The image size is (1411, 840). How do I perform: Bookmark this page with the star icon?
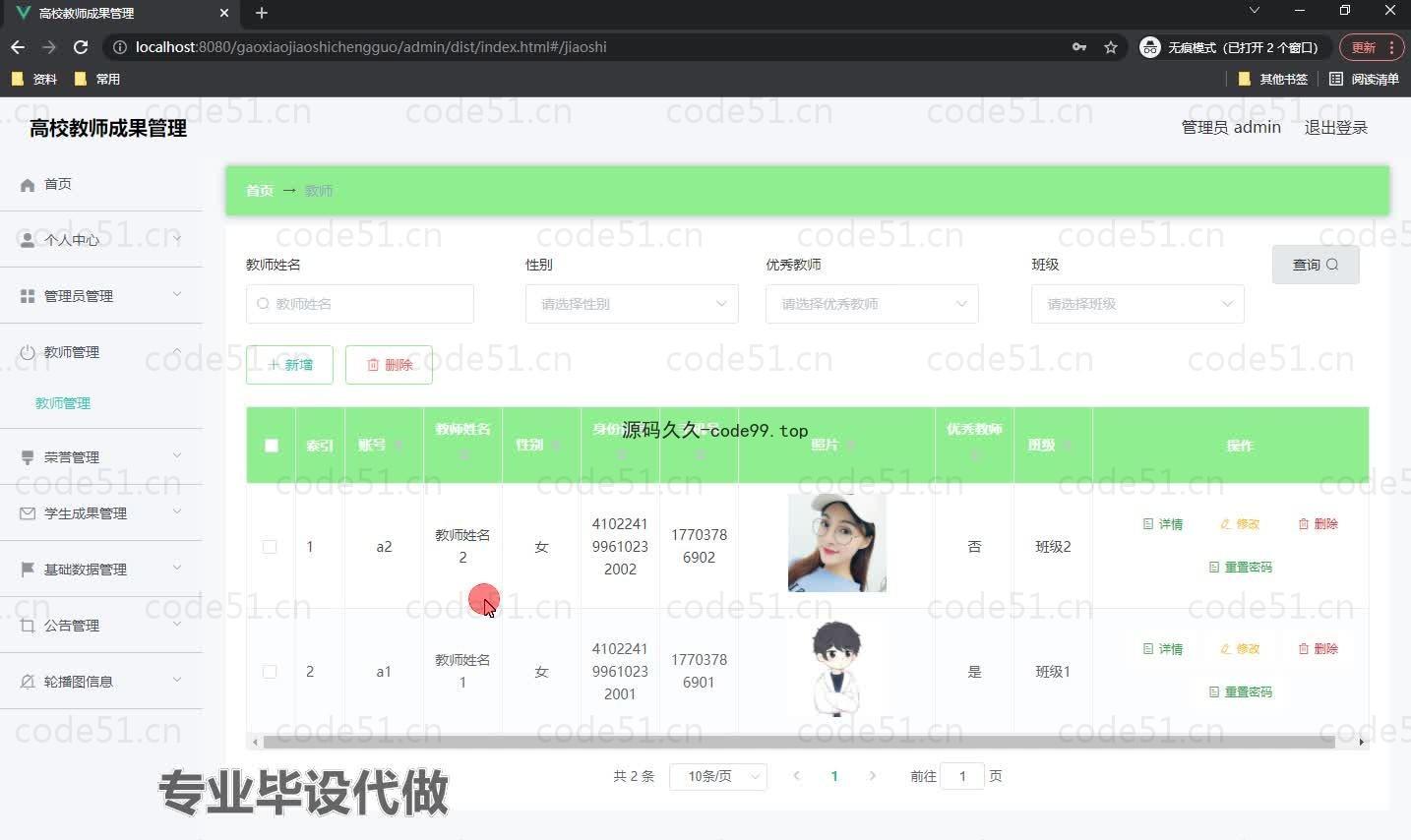coord(1111,47)
